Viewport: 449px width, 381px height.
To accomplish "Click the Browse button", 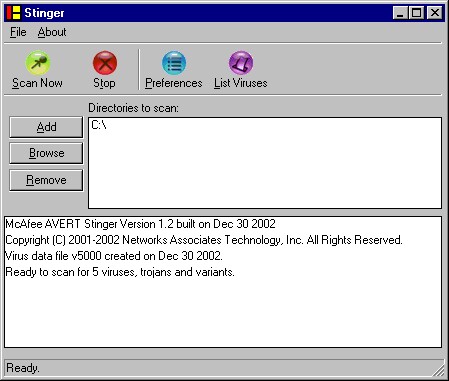I will coord(46,153).
